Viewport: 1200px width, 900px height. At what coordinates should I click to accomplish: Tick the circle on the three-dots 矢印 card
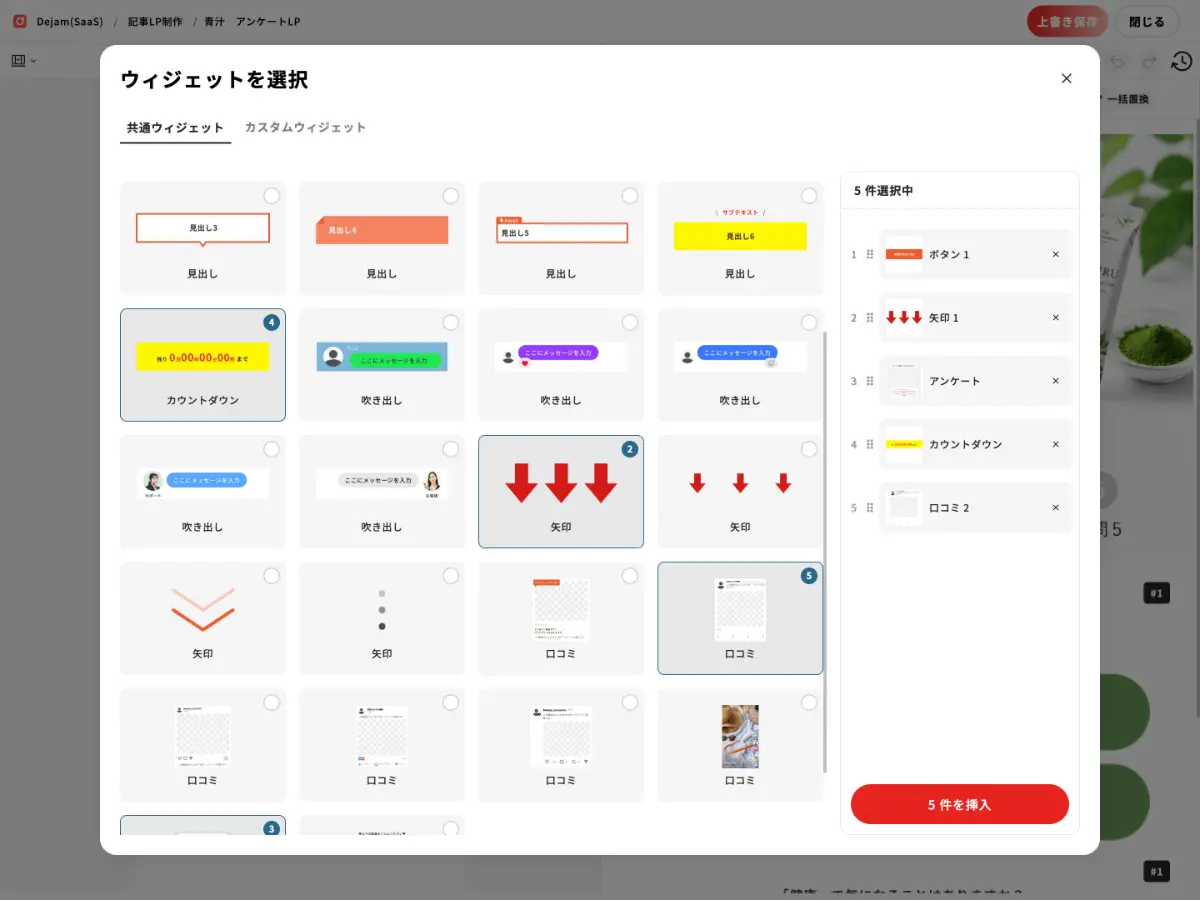tap(450, 576)
